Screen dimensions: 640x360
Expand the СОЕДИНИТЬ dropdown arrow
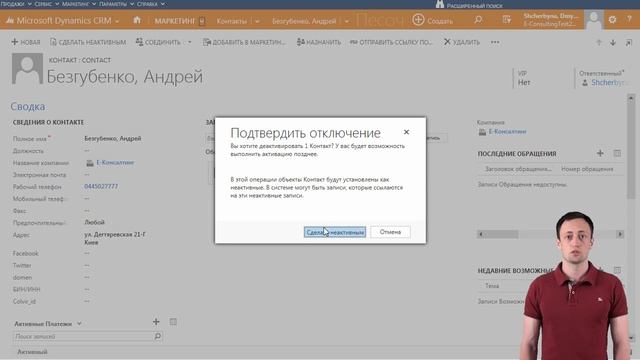point(189,42)
